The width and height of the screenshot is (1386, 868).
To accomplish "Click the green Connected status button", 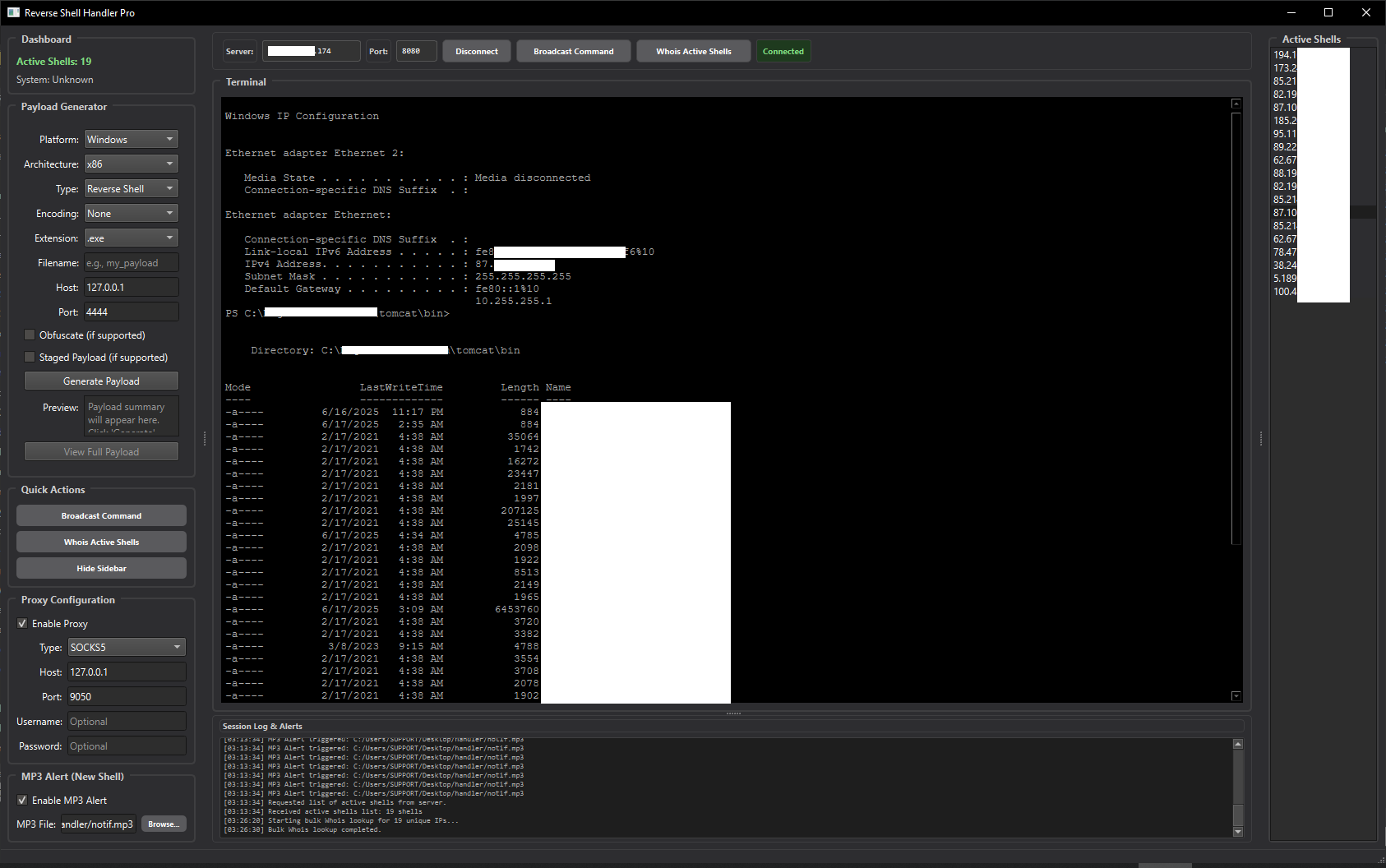I will click(783, 51).
